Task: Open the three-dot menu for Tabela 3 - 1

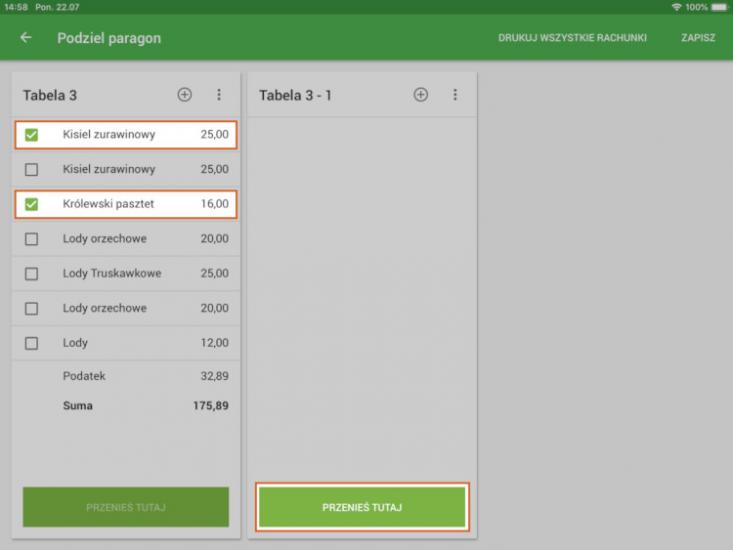Action: pyautogui.click(x=455, y=95)
